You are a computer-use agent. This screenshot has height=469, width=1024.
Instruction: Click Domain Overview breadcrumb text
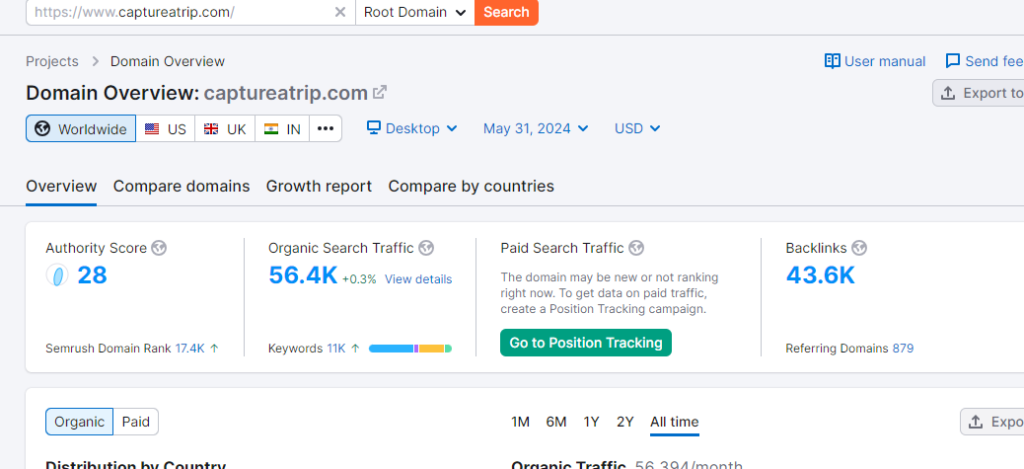[x=167, y=61]
